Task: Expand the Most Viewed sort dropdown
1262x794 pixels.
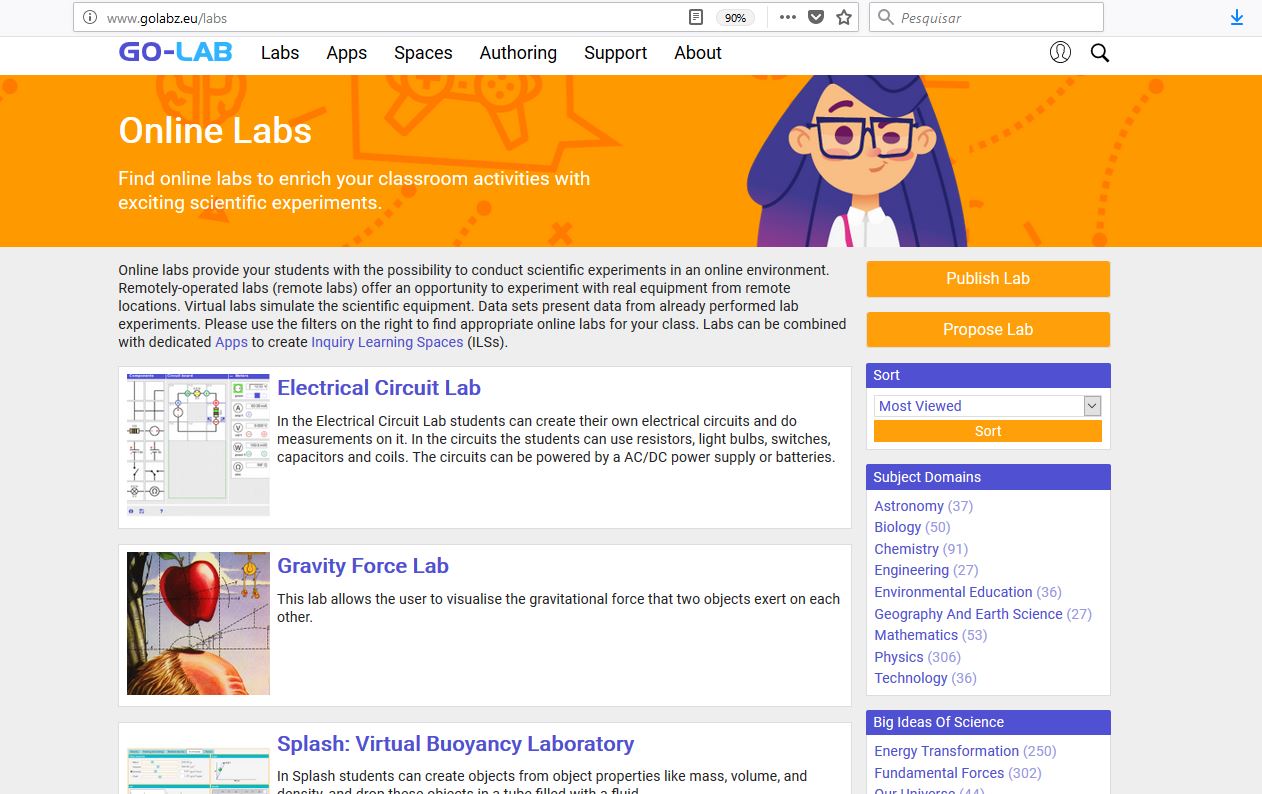Action: click(987, 406)
